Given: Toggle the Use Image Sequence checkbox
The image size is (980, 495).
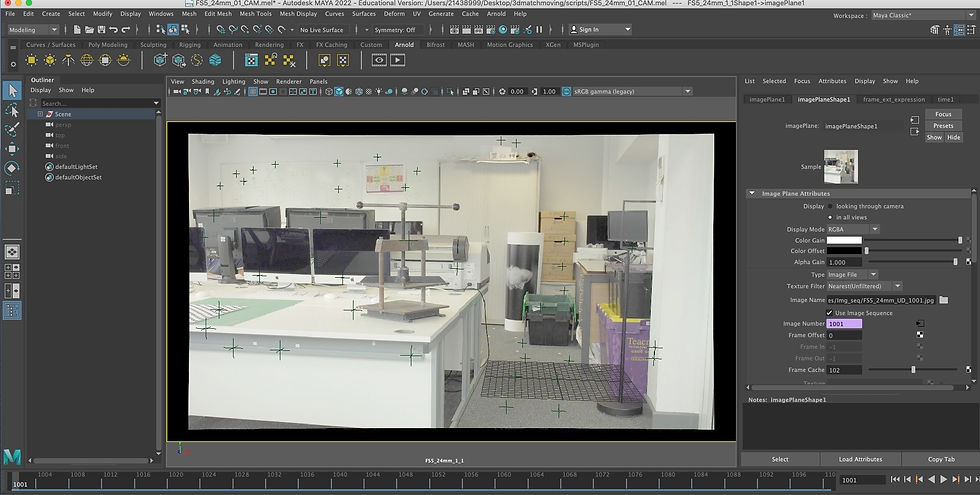Looking at the screenshot, I should click(x=829, y=313).
